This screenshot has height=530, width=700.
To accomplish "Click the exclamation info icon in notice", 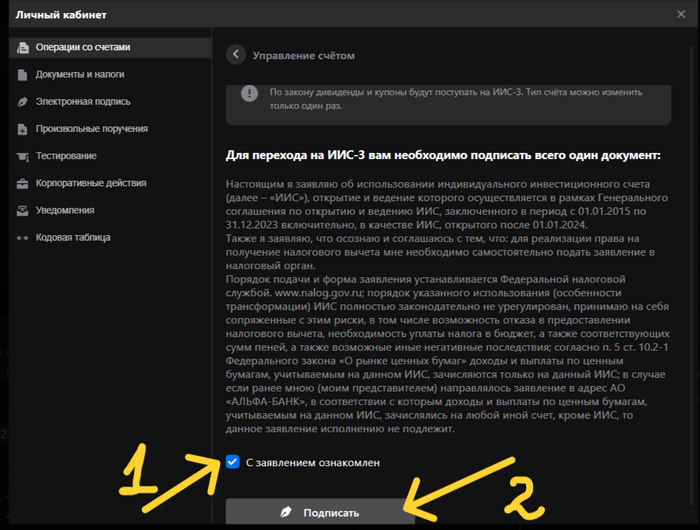I will click(249, 93).
